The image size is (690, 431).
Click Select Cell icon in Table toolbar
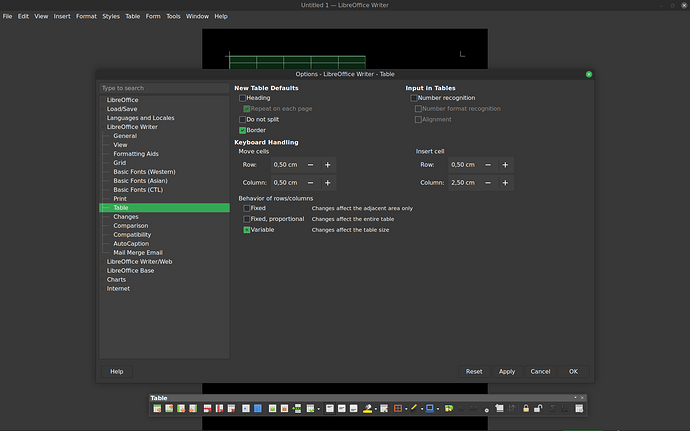tap(246, 409)
